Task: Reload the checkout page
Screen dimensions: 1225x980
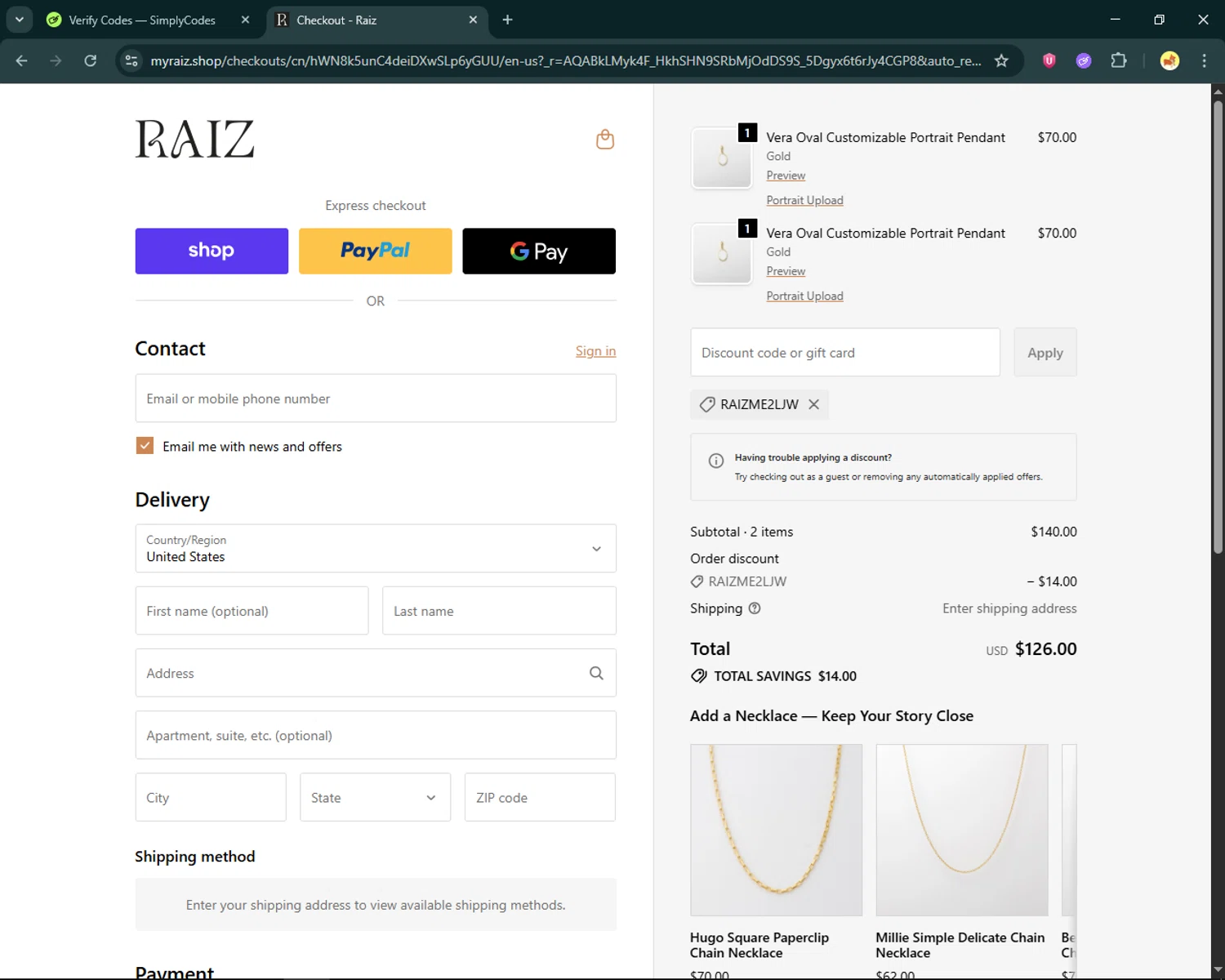Action: pos(91,60)
